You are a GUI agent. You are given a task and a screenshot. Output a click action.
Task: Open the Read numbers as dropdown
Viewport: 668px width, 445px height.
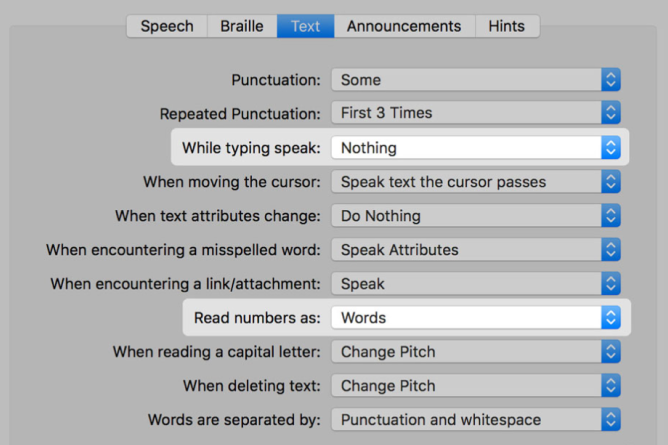coord(476,318)
